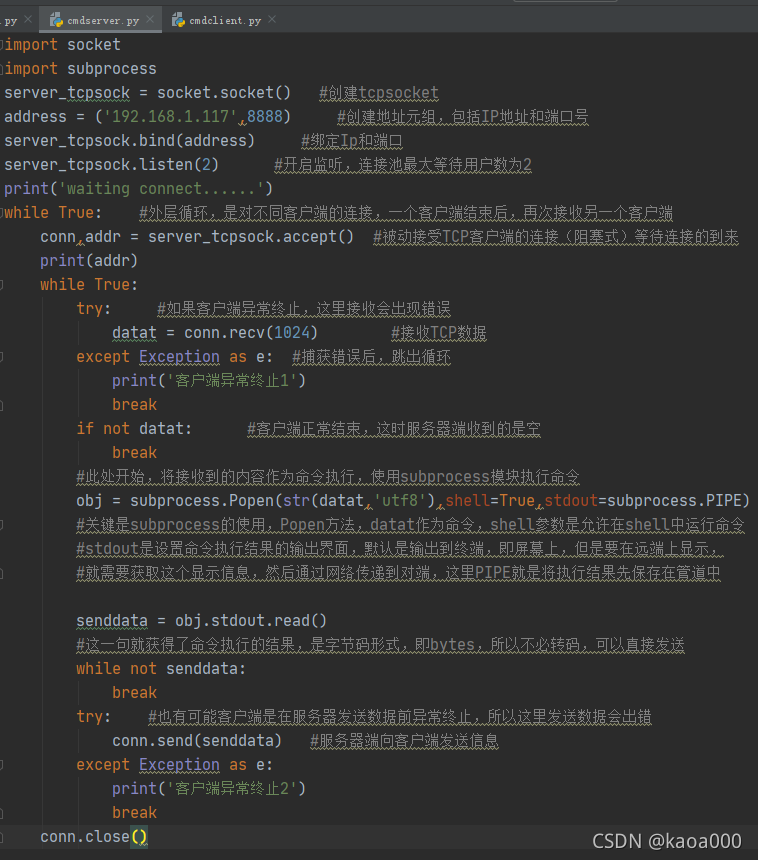The width and height of the screenshot is (758, 860).
Task: Click the 'print(addr)' line
Action: pos(89,261)
